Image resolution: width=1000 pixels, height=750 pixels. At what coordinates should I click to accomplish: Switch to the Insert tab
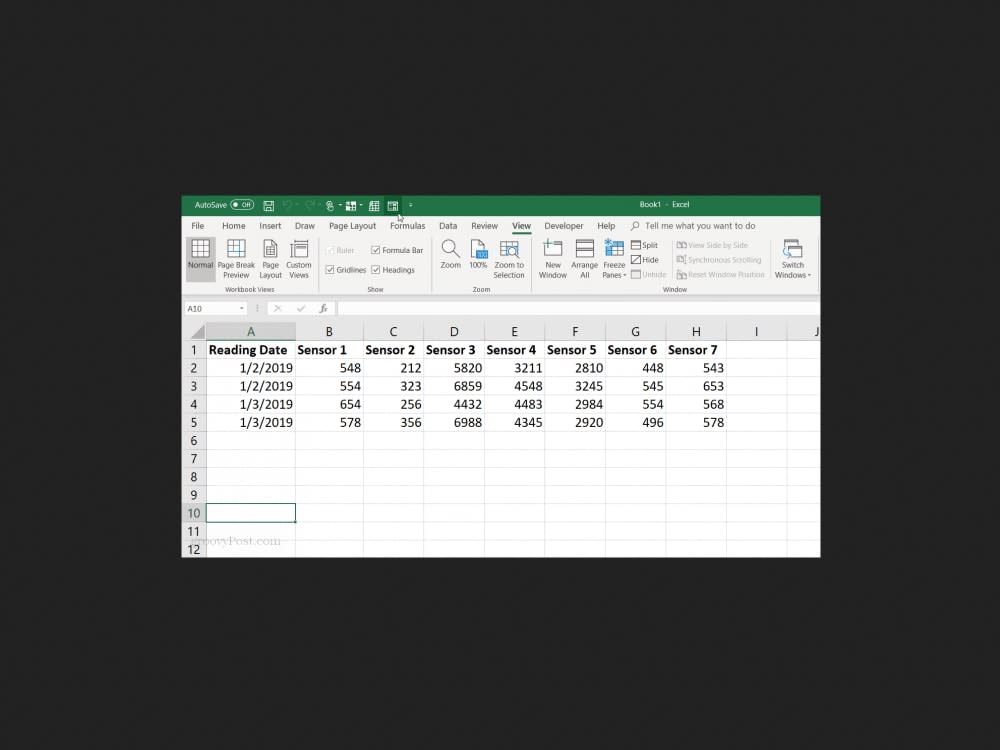[x=270, y=226]
